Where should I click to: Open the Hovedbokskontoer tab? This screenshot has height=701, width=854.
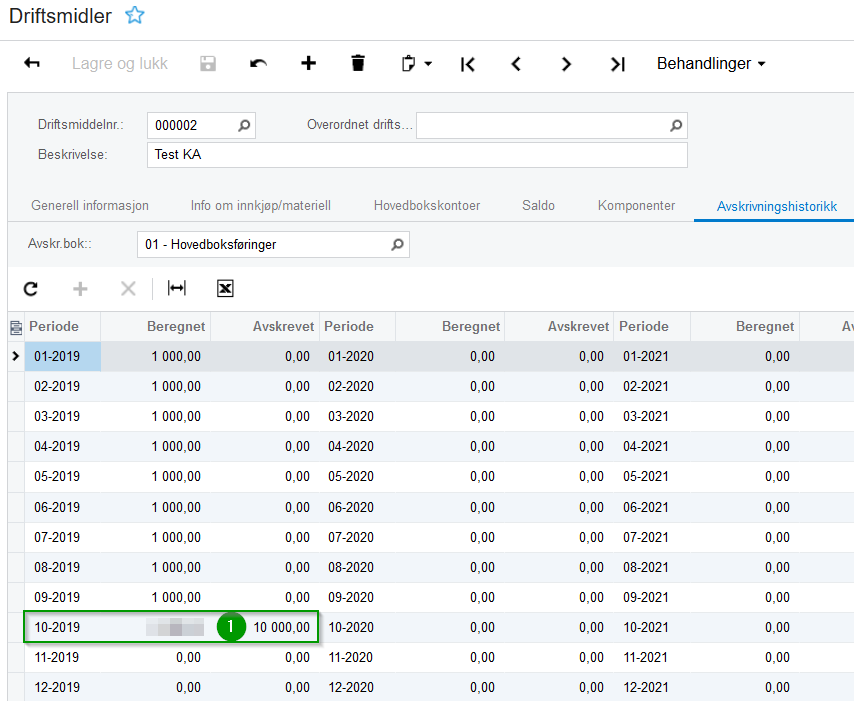click(427, 206)
